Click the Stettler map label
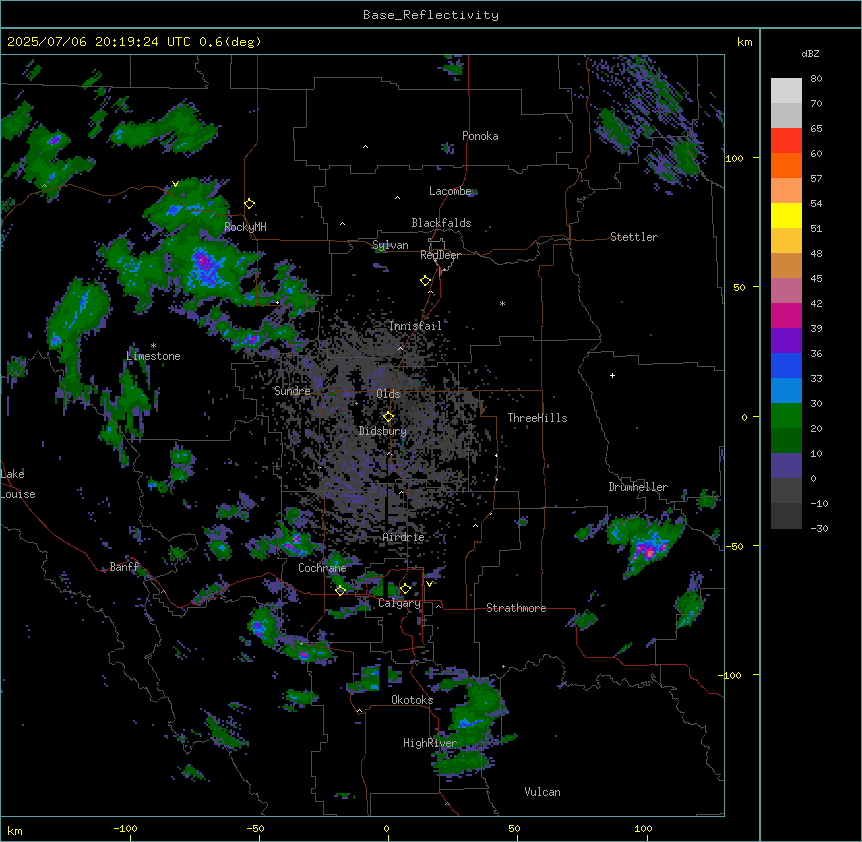 coord(634,237)
